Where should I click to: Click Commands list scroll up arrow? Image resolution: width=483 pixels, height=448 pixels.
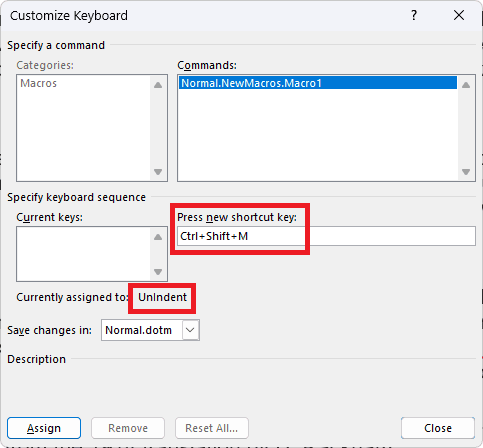click(466, 85)
